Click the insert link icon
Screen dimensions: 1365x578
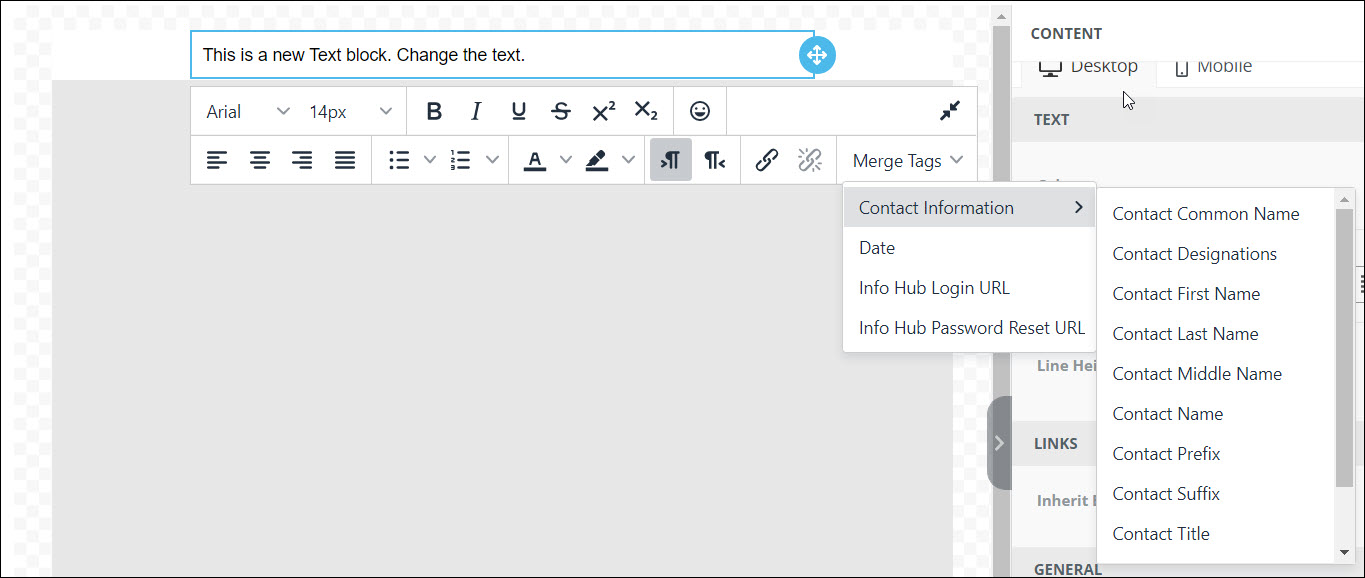(767, 161)
